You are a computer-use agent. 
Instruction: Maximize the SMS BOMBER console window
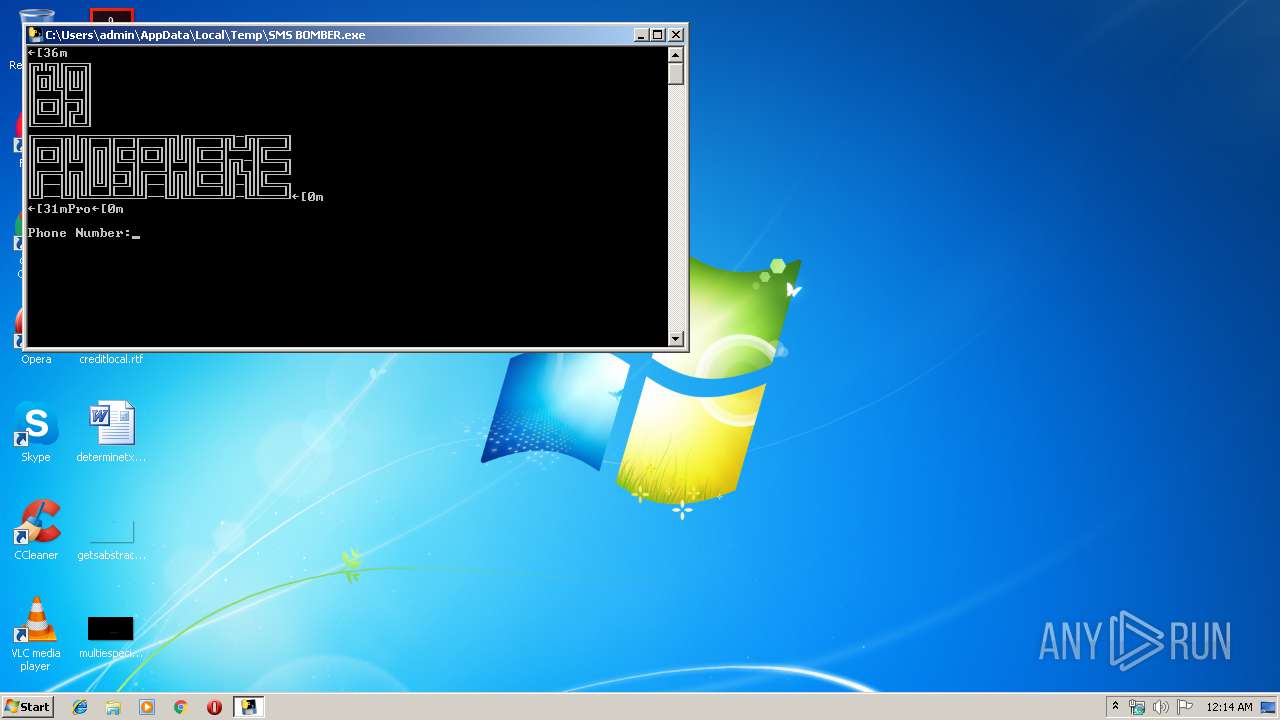[657, 34]
